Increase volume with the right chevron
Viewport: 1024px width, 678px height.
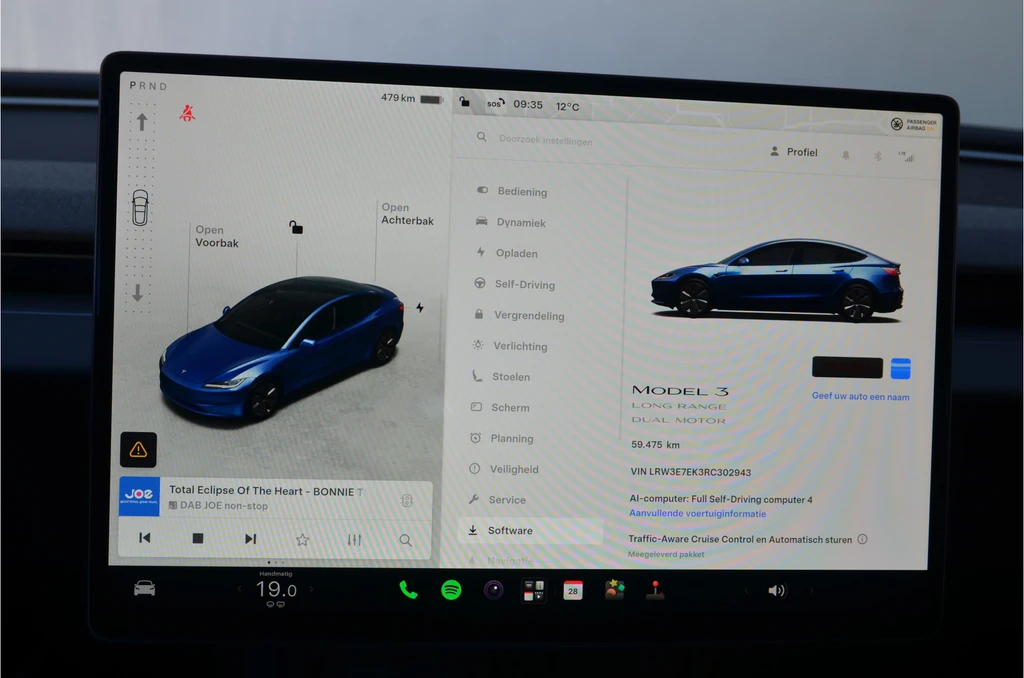pyautogui.click(x=812, y=590)
